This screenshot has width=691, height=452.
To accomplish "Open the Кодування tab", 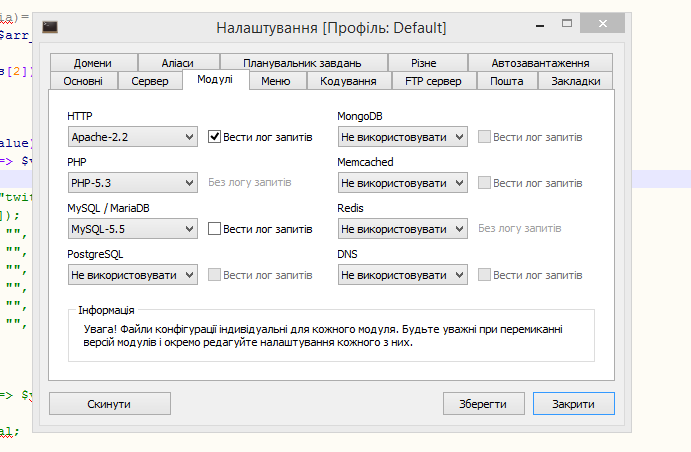I will pos(348,81).
